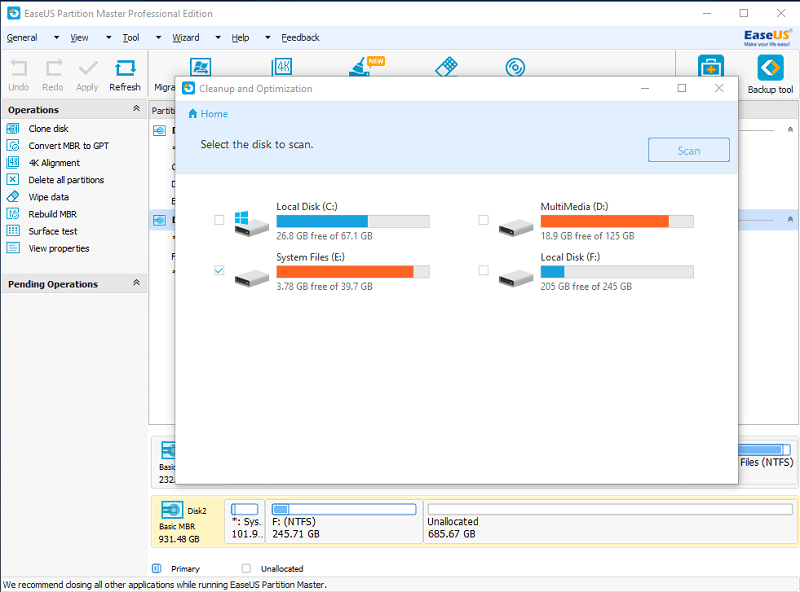
Task: Choose Convert MBR to GPT operation
Action: tap(68, 146)
